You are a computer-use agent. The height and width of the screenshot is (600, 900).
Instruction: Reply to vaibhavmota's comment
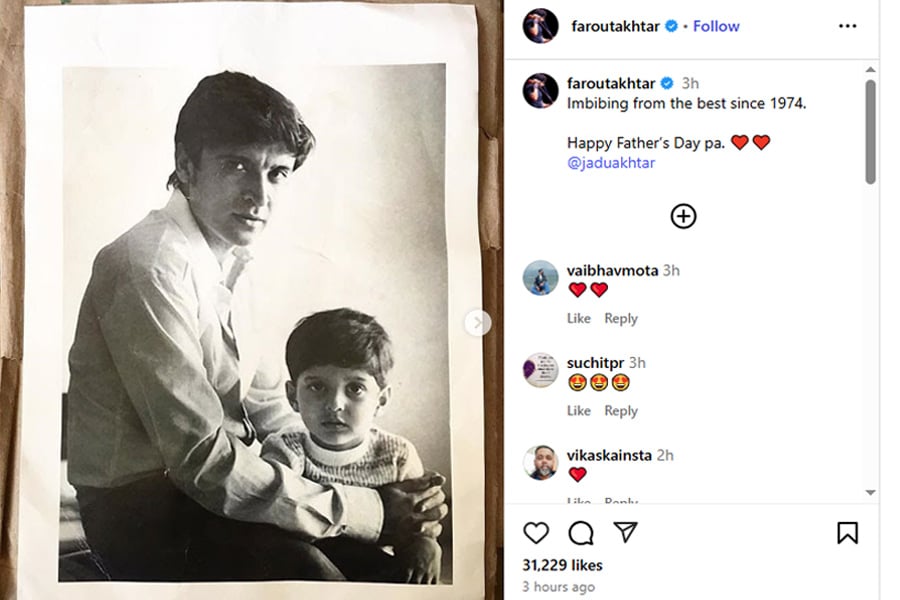621,318
